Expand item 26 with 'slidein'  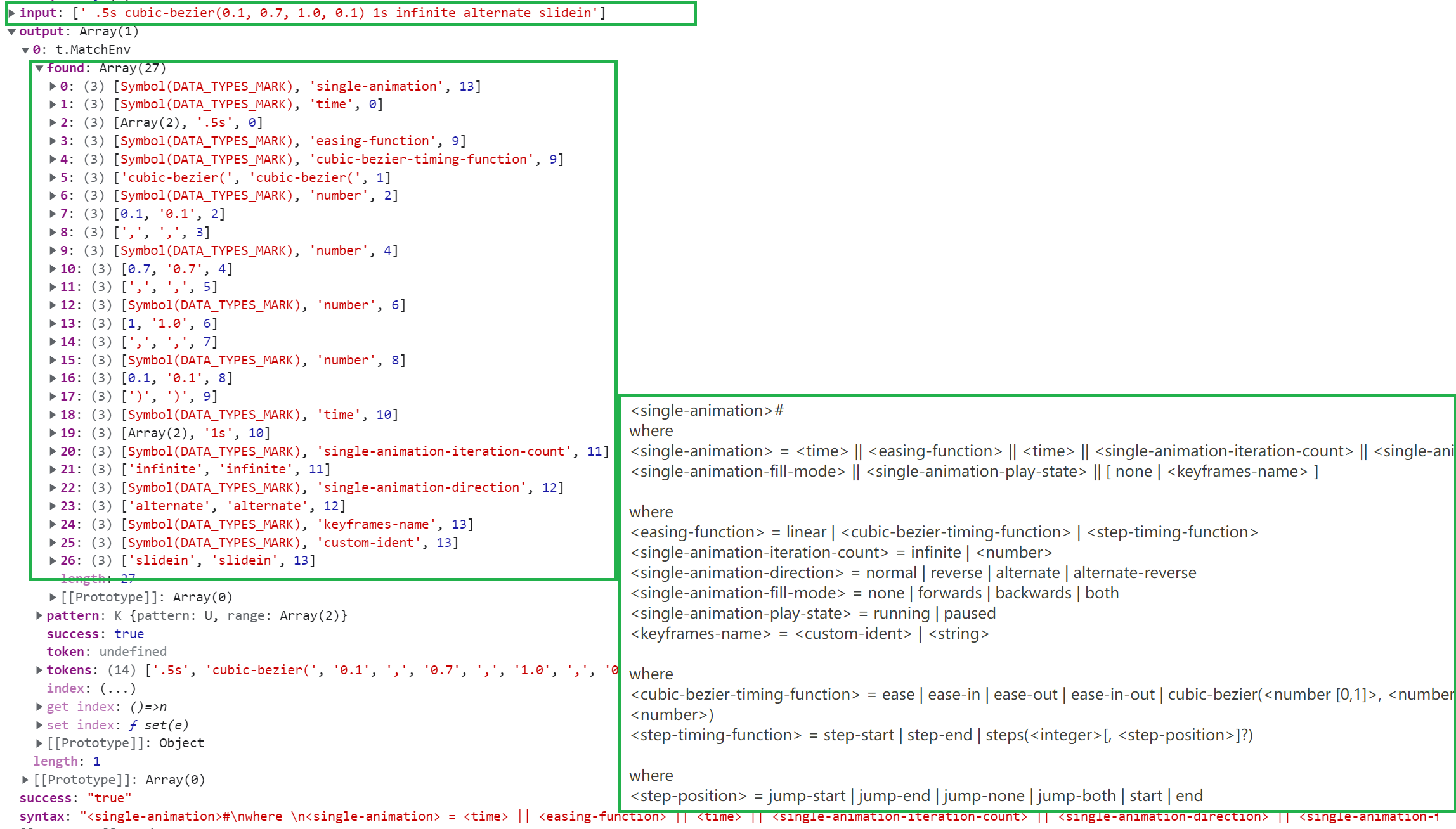coord(53,560)
